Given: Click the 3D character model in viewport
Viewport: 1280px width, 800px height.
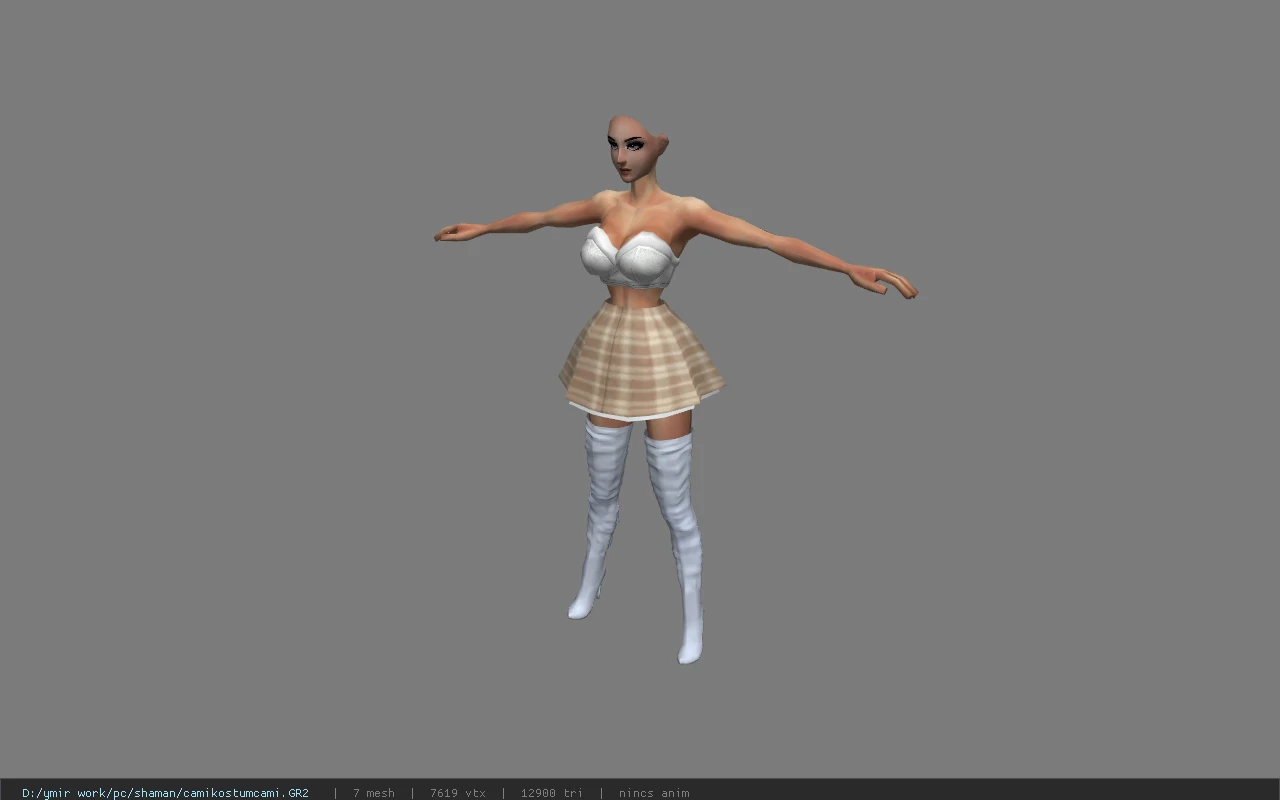Looking at the screenshot, I should [675, 389].
